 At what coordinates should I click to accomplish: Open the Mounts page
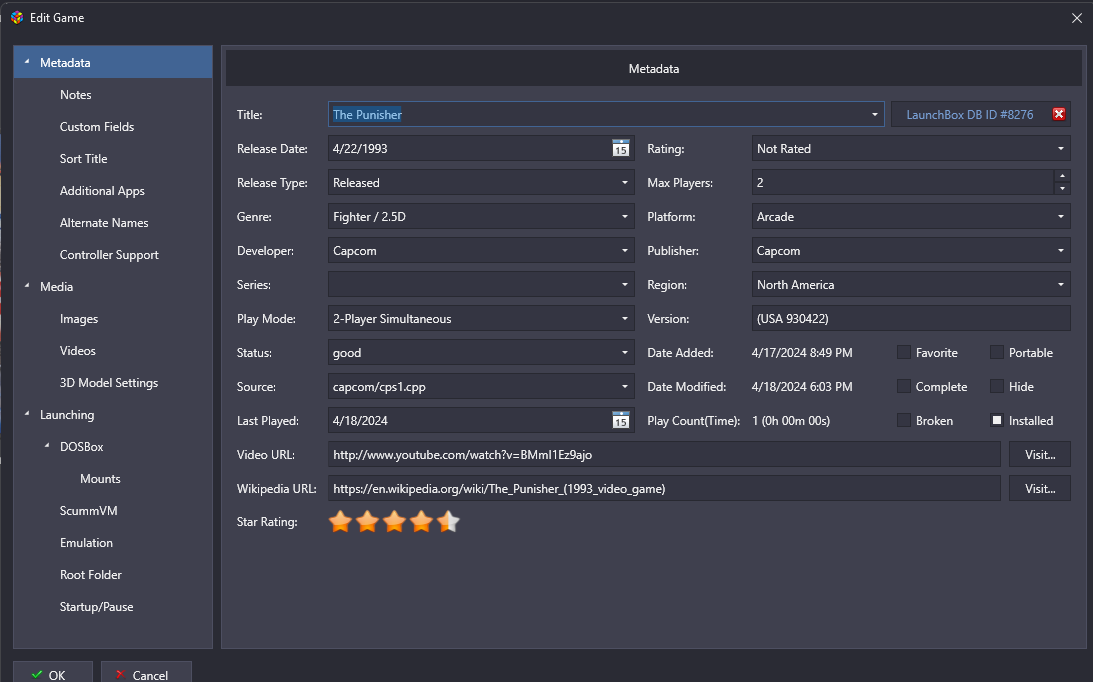(x=100, y=479)
